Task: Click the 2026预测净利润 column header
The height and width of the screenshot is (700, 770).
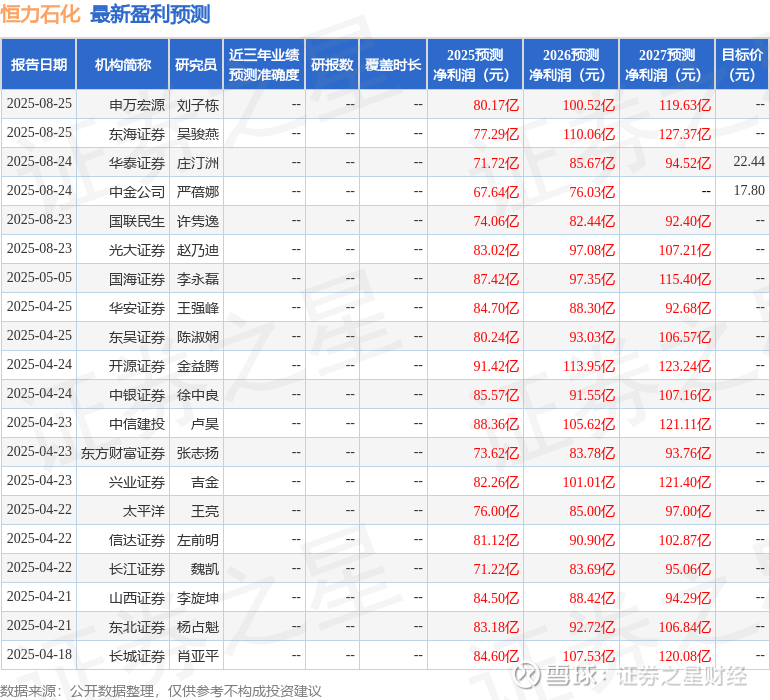Action: [x=571, y=64]
